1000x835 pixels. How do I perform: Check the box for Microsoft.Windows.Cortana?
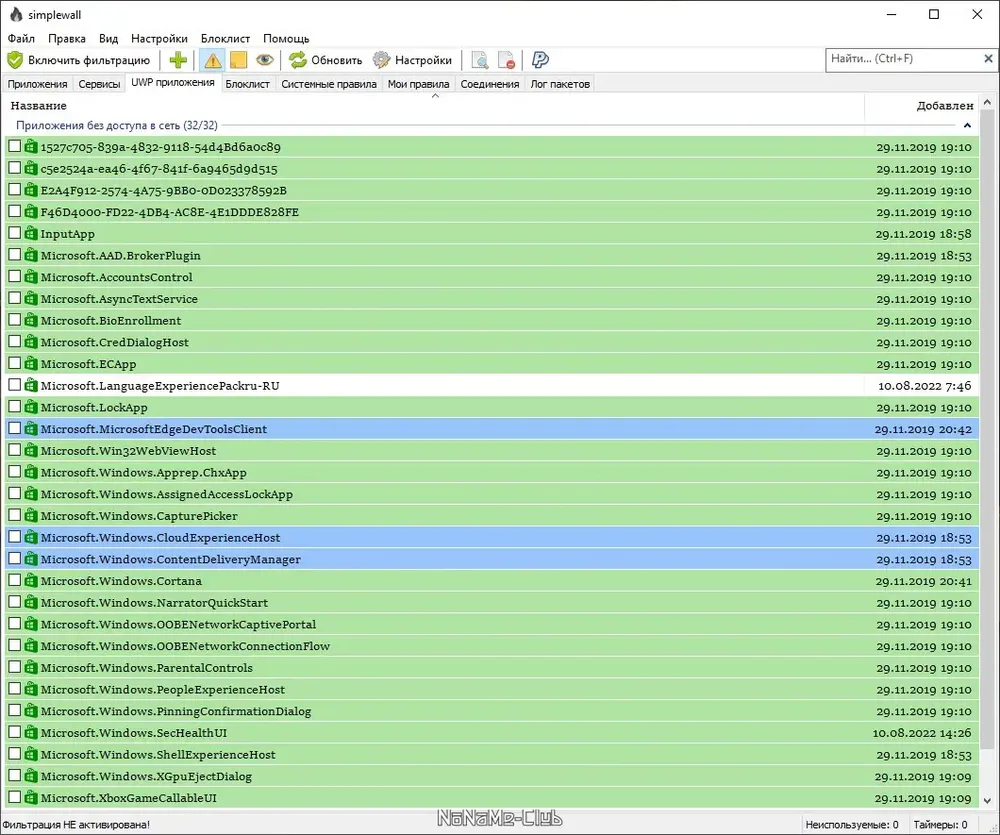(x=15, y=580)
